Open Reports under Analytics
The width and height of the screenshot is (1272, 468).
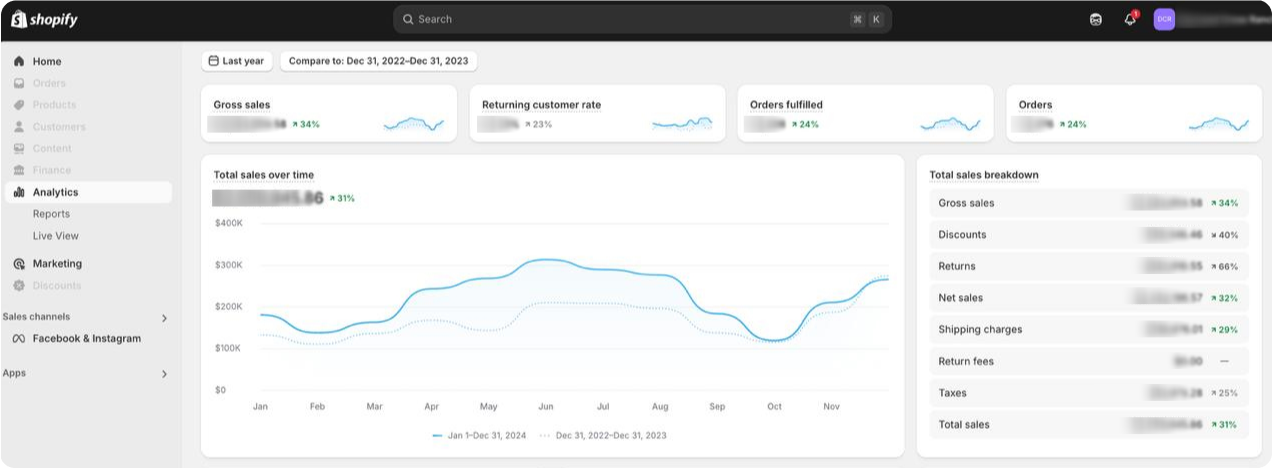pos(51,214)
